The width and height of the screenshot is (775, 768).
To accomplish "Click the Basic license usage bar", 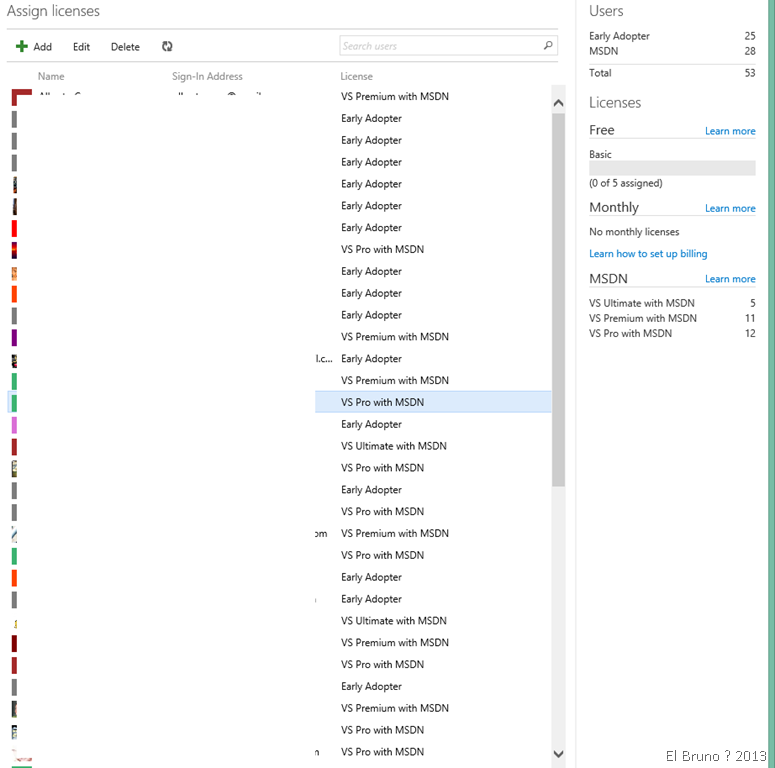I will pos(672,168).
